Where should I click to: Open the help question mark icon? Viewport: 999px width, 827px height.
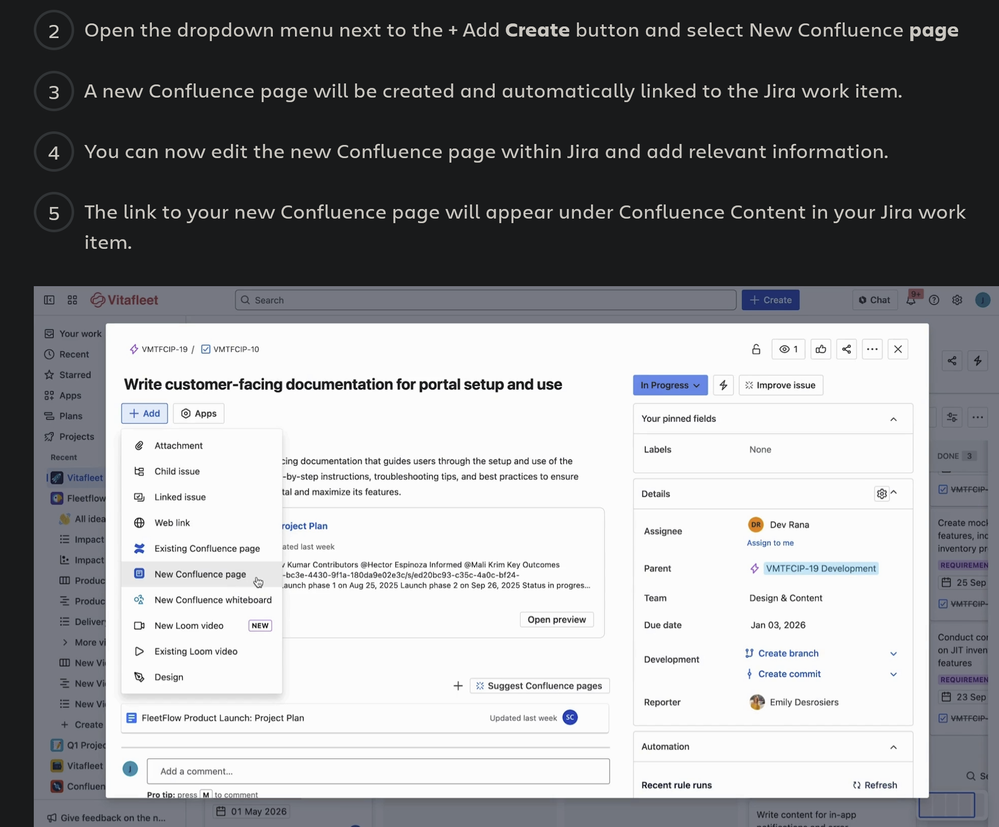tap(934, 300)
